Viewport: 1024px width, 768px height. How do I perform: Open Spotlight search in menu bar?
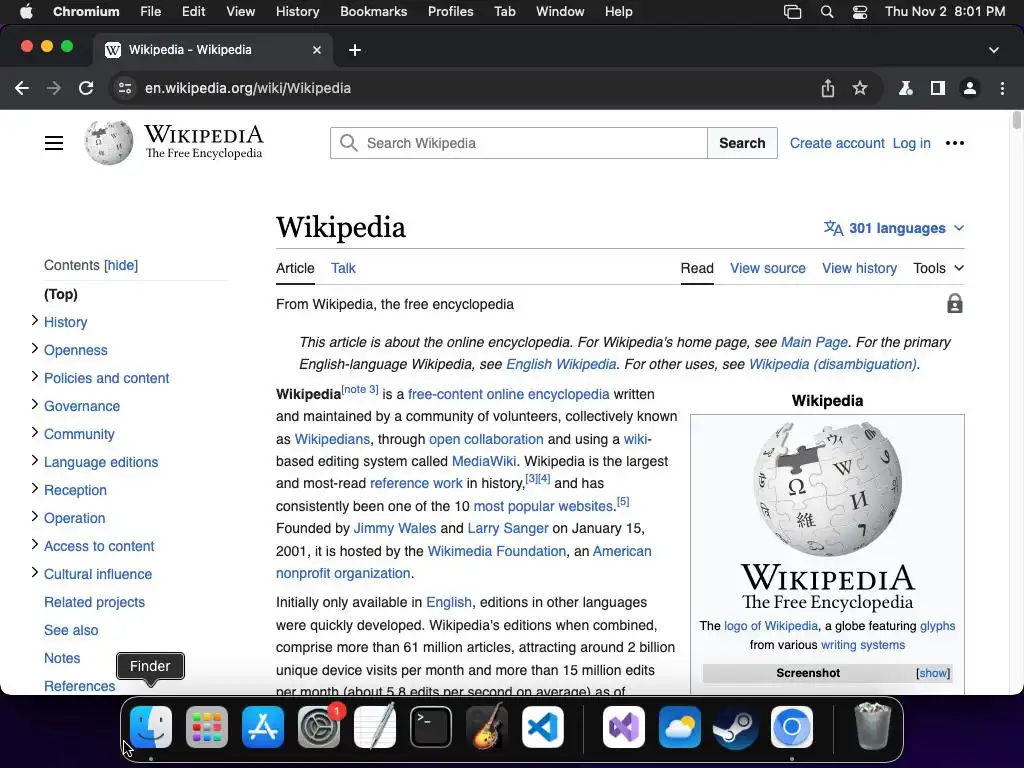(x=827, y=12)
